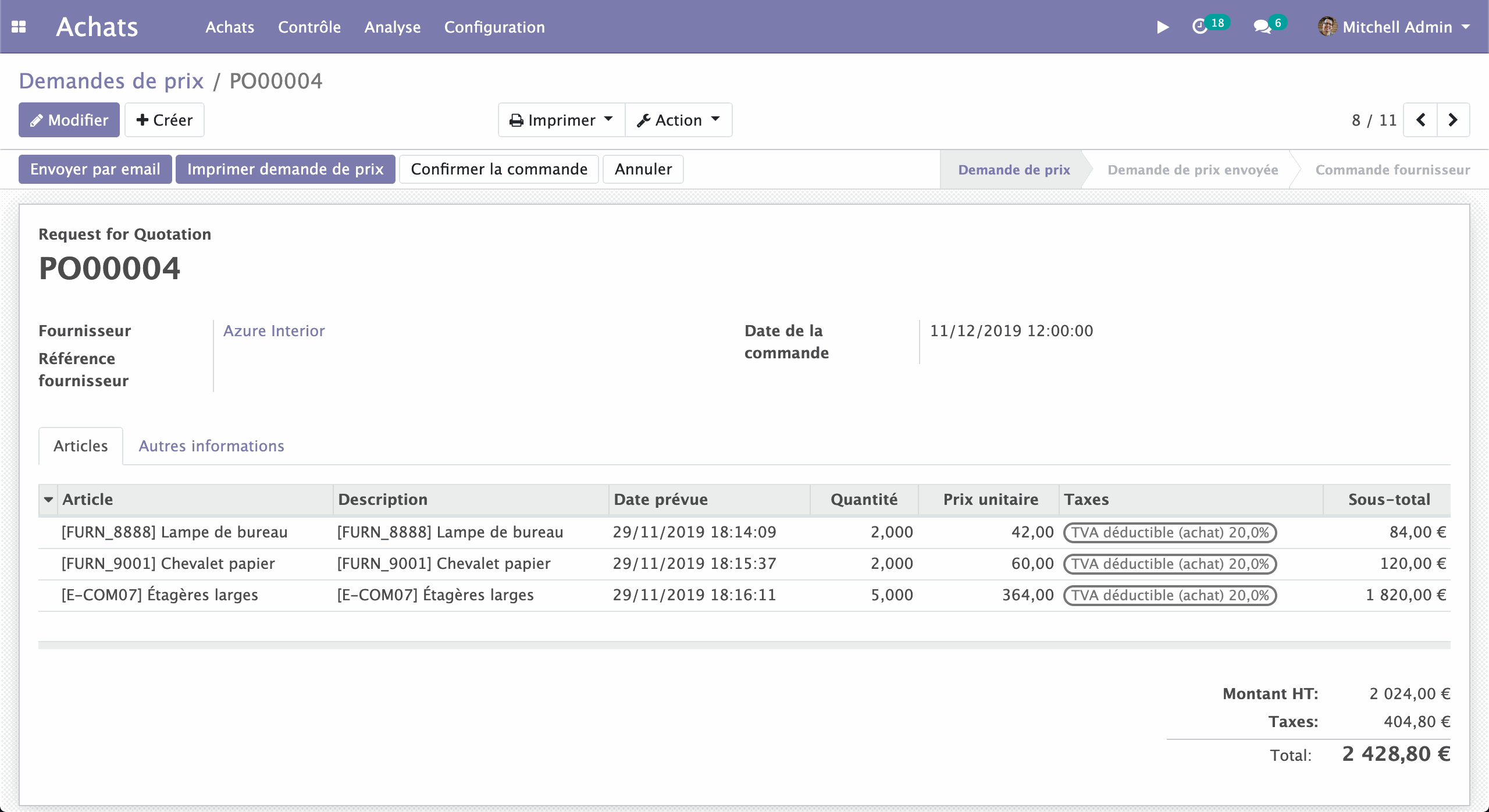1489x812 pixels.
Task: Set stage to Demande de prix envoyée
Action: 1194,169
